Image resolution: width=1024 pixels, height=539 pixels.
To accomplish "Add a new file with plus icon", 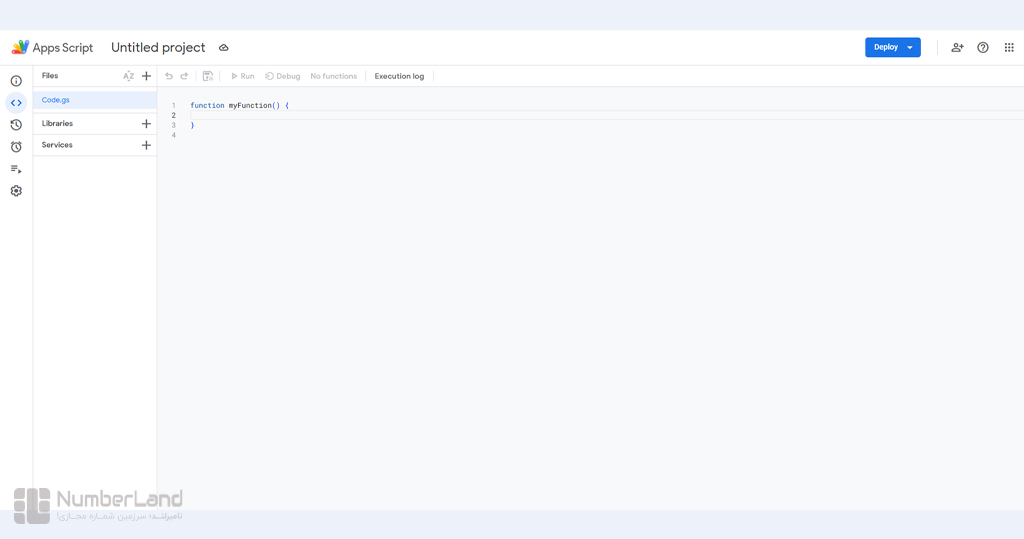I will coord(146,76).
